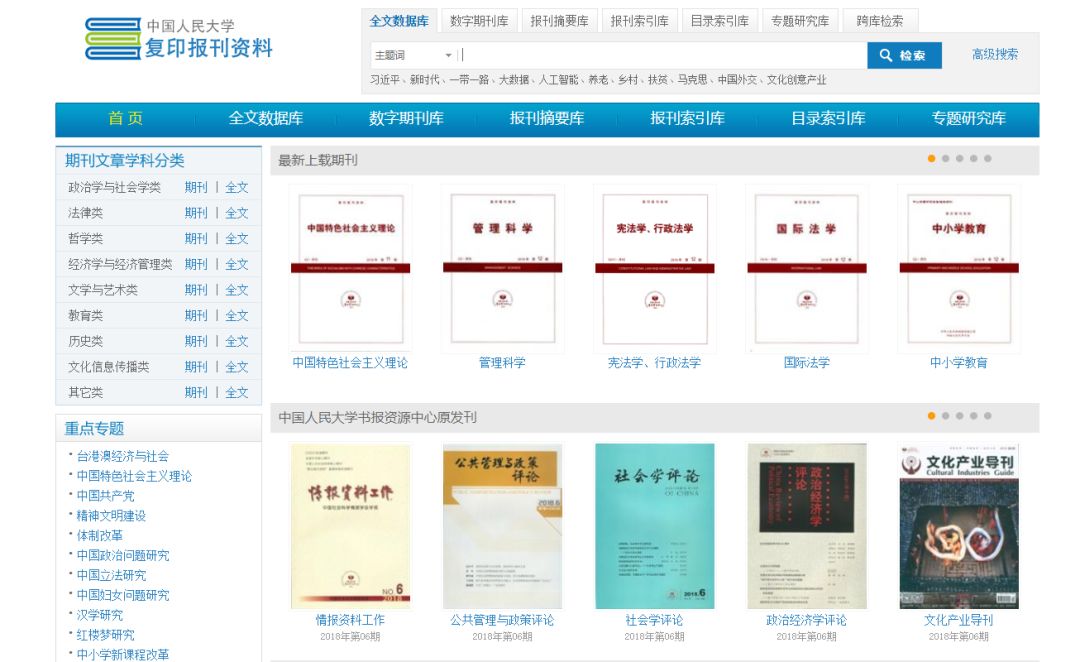Open 专题研究库 in the blue navigation bar

[x=968, y=118]
